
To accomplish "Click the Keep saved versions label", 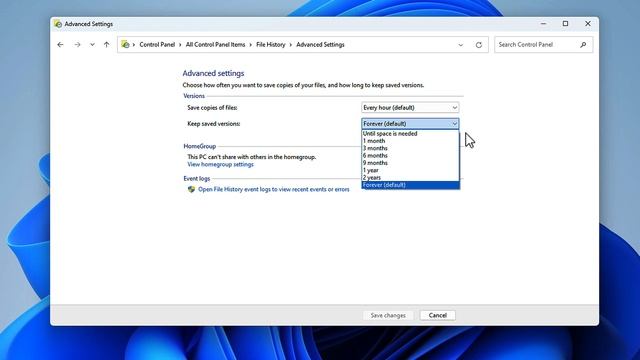I will click(x=213, y=124).
